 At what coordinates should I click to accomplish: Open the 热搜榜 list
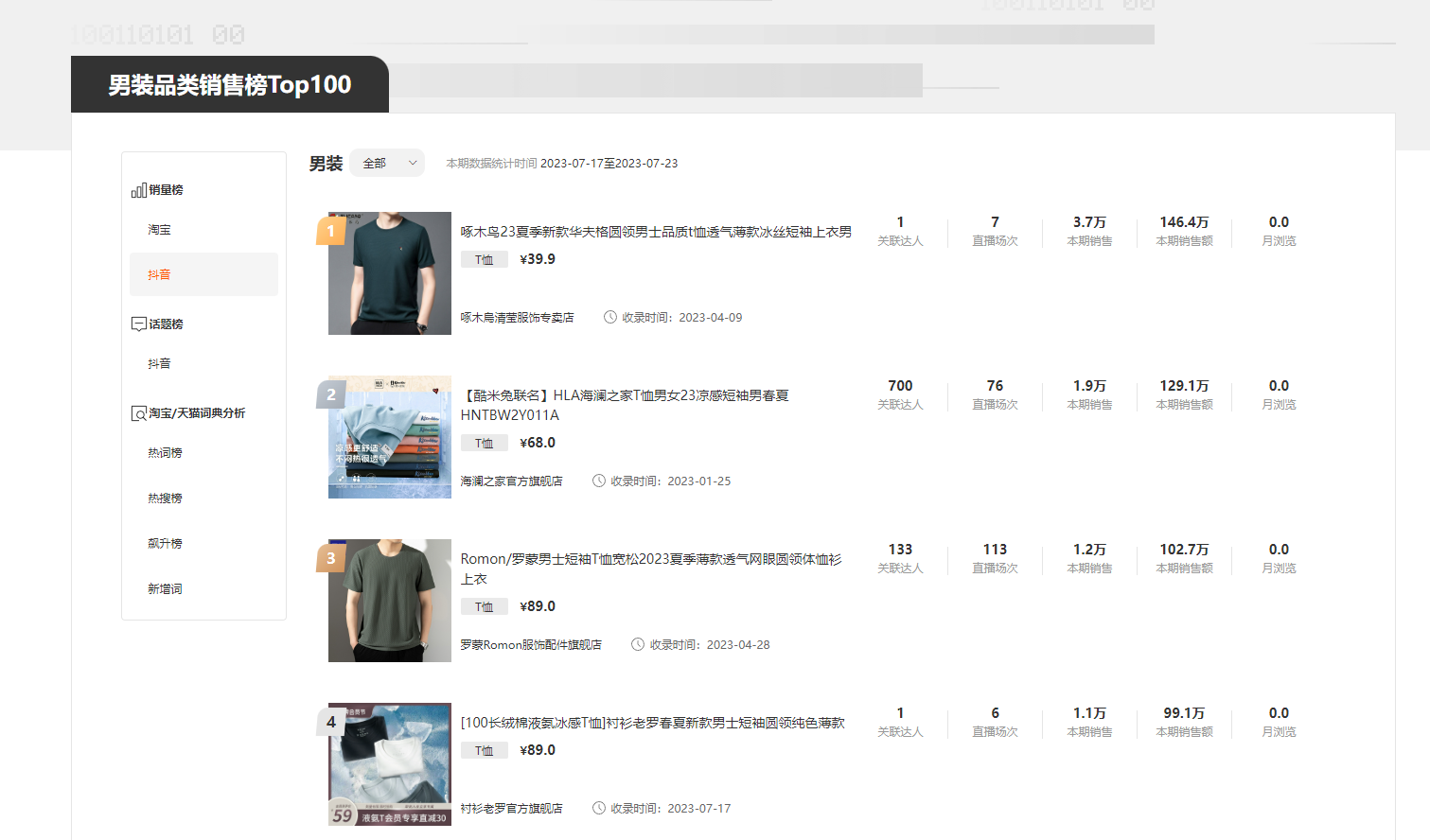[x=165, y=499]
